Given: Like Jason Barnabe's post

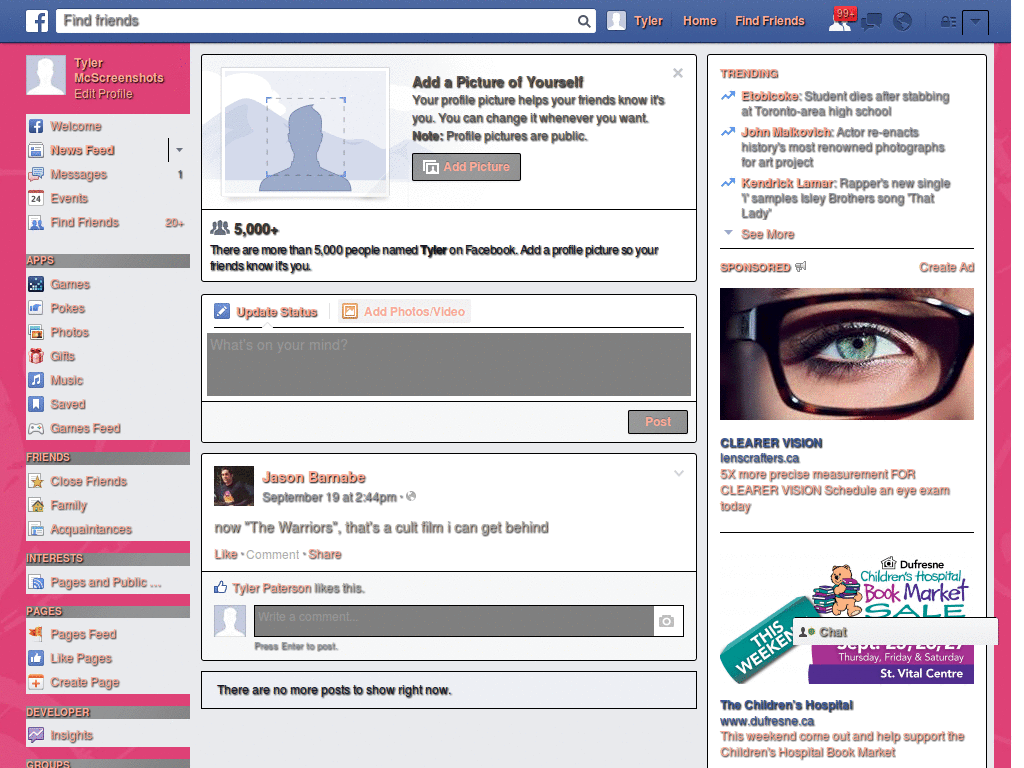Looking at the screenshot, I should point(225,554).
